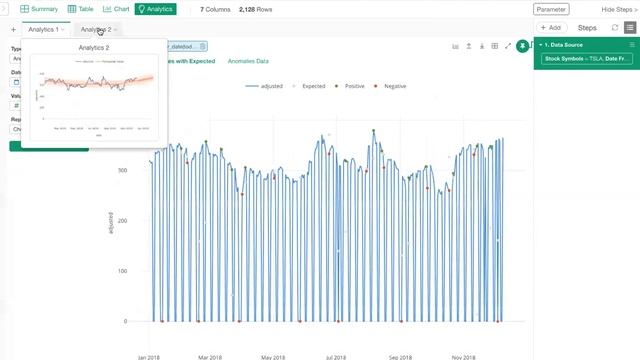Open Analytics 1 tab dropdown arrow
Viewport: 640px width, 360px height.
pyautogui.click(x=63, y=30)
